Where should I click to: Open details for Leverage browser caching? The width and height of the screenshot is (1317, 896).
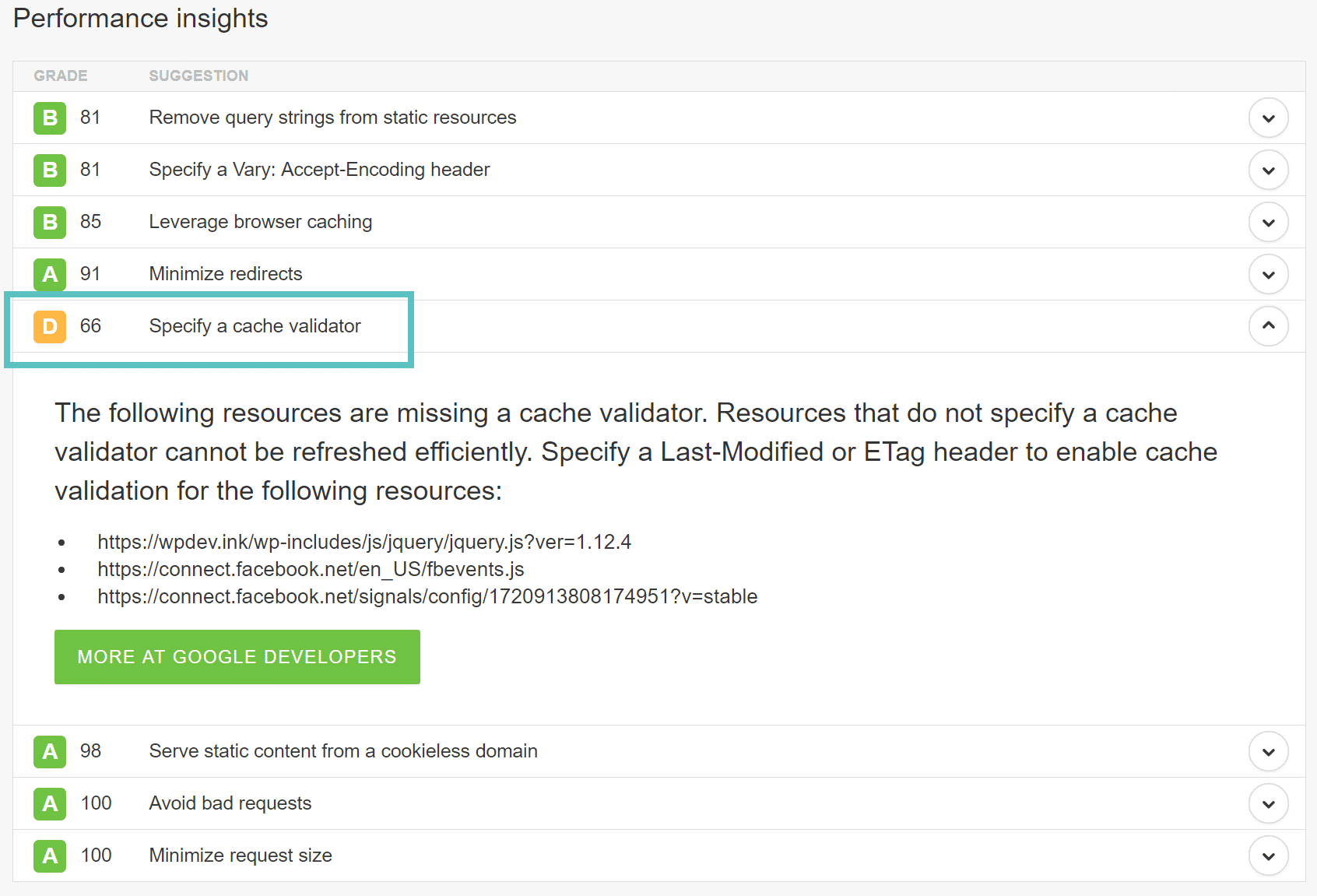coord(1268,222)
